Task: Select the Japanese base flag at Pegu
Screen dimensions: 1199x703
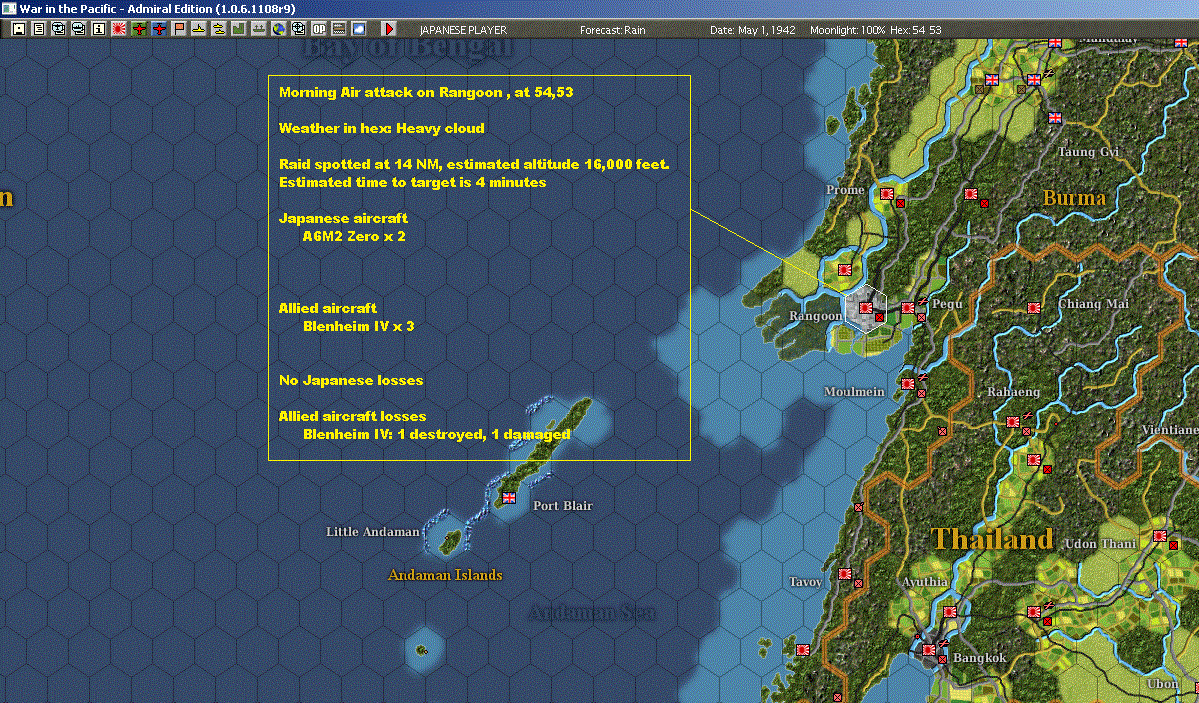Action: [x=908, y=308]
